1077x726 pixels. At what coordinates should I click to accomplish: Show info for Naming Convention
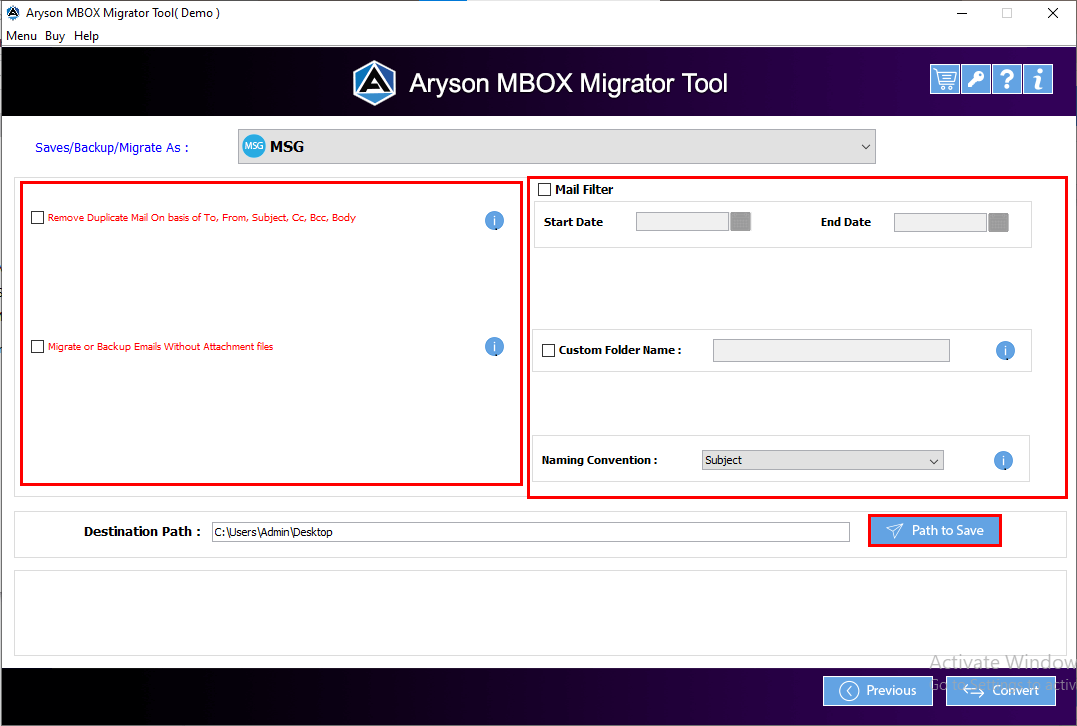[x=1004, y=461]
